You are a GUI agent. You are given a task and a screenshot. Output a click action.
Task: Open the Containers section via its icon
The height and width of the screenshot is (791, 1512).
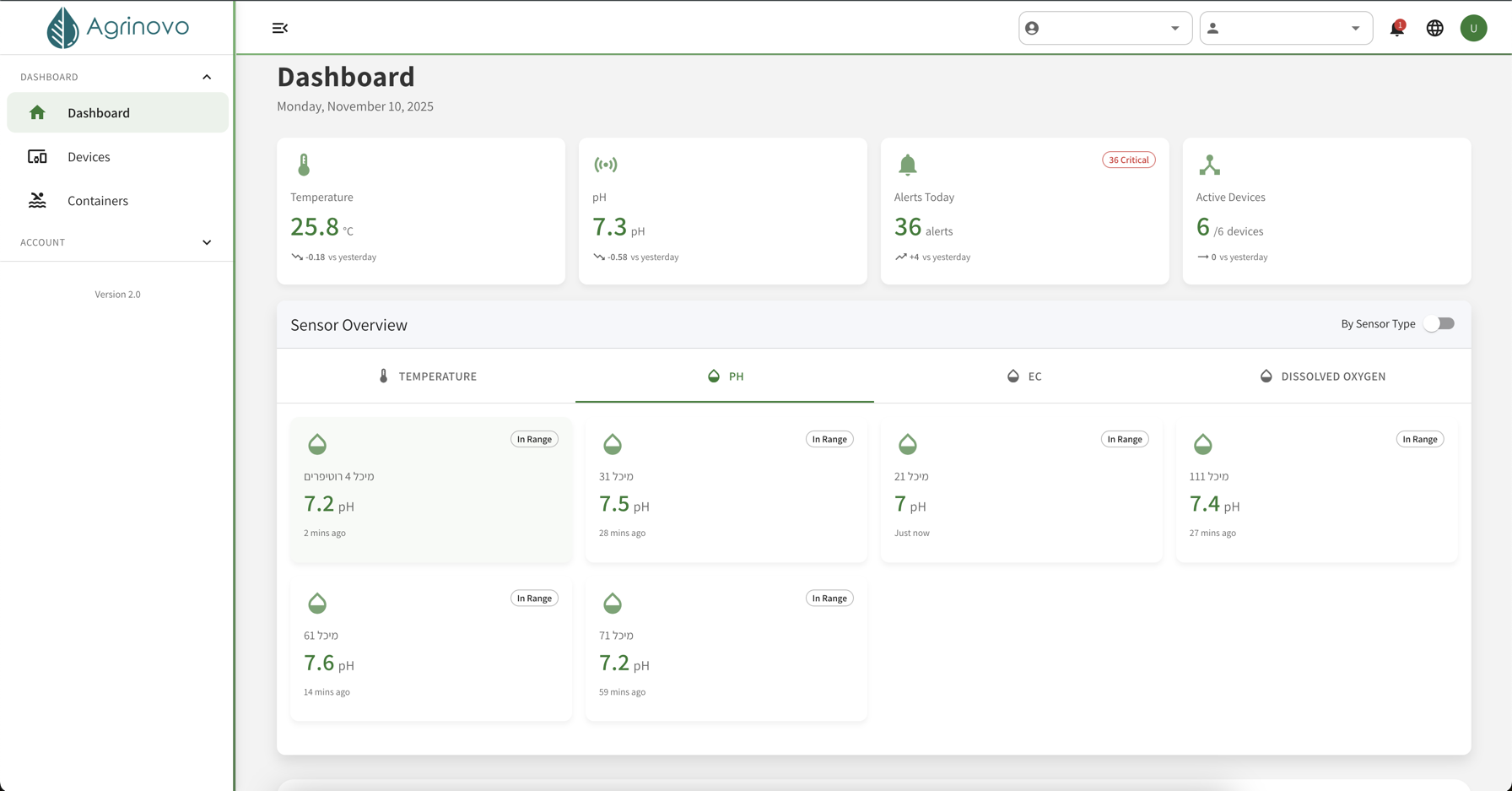pyautogui.click(x=37, y=200)
